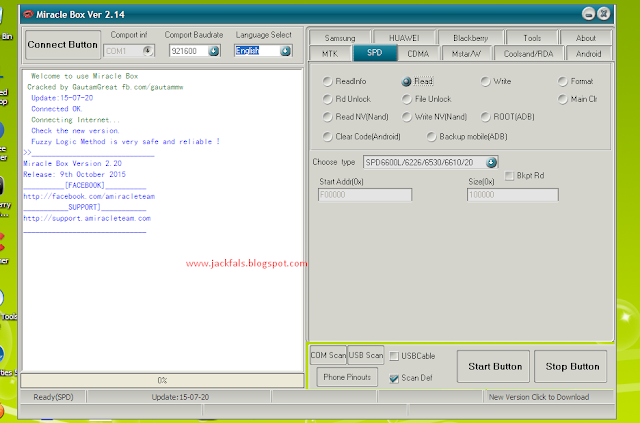Select Read NV(Nand) radio button
The height and width of the screenshot is (423, 640).
[327, 117]
